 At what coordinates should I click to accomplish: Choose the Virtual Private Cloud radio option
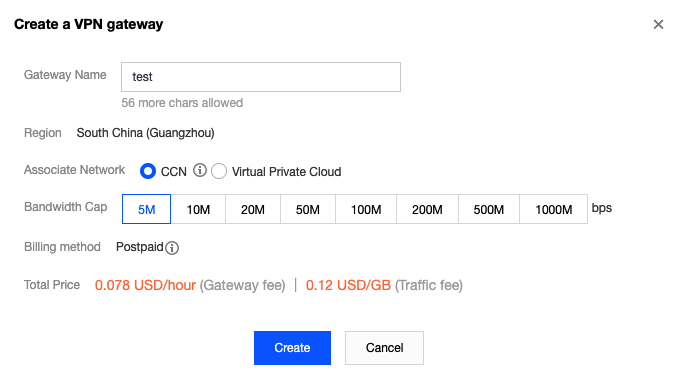pos(219,171)
